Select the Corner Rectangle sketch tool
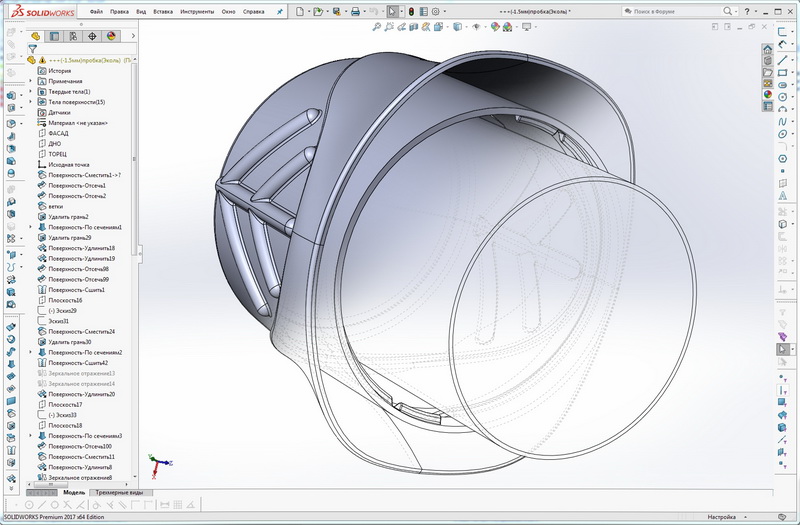 [x=783, y=73]
